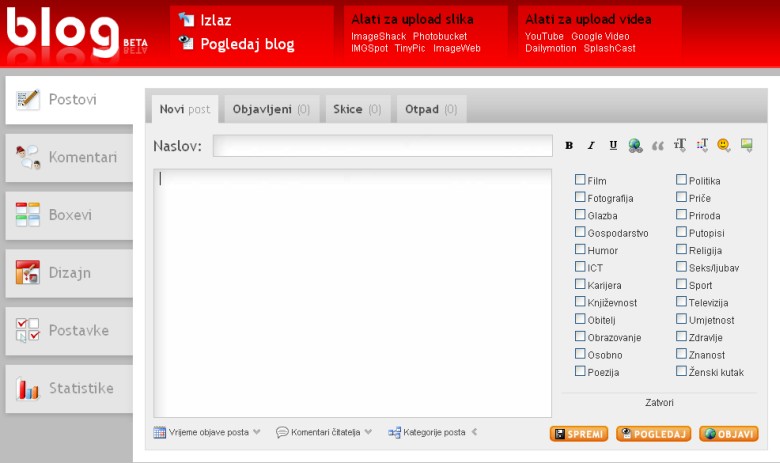Expand Komentari čitatelja dropdown arrow
The image size is (780, 463).
368,432
